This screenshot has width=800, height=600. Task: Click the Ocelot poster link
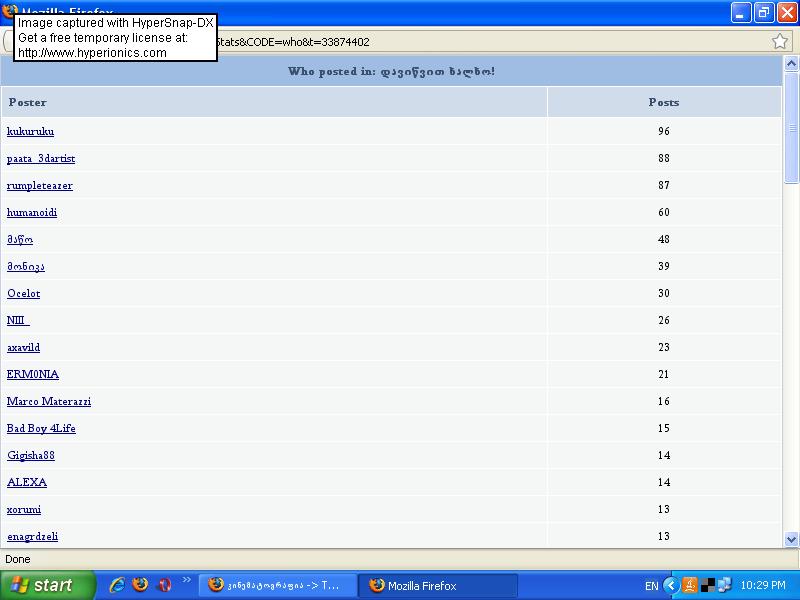(x=23, y=294)
